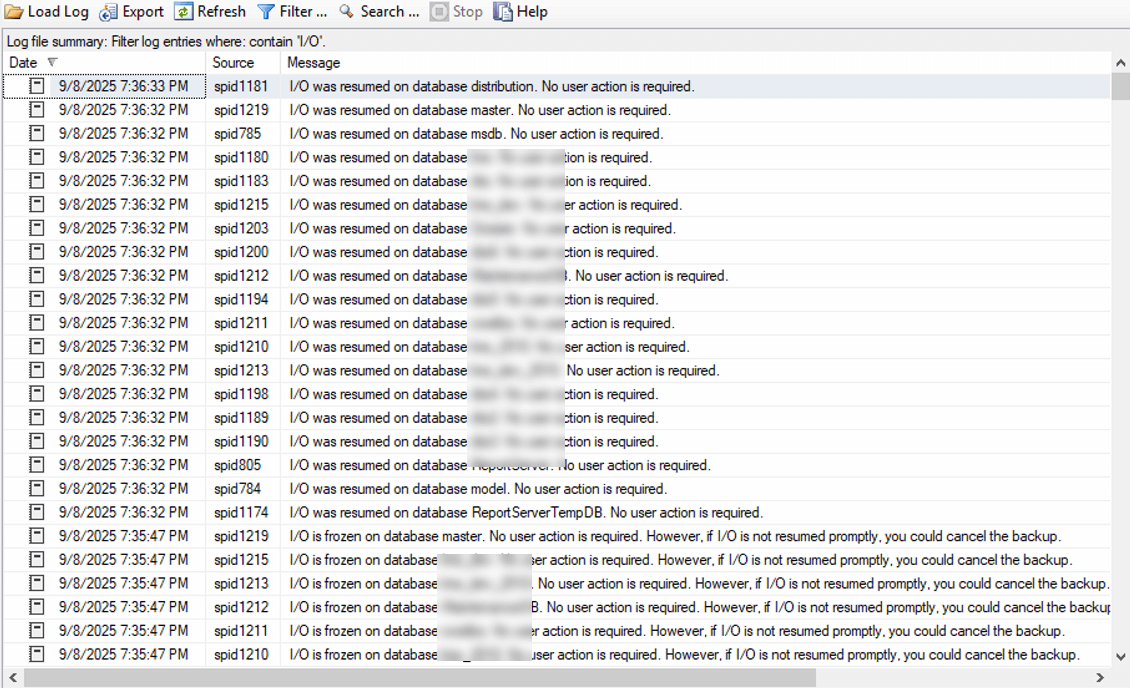The height and width of the screenshot is (688, 1130).
Task: Click the horizontal scrollbar left arrow
Action: [13, 678]
